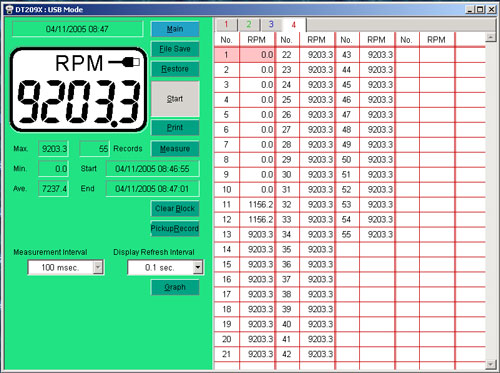
Task: Minimize the DT209X window
Action: click(470, 9)
